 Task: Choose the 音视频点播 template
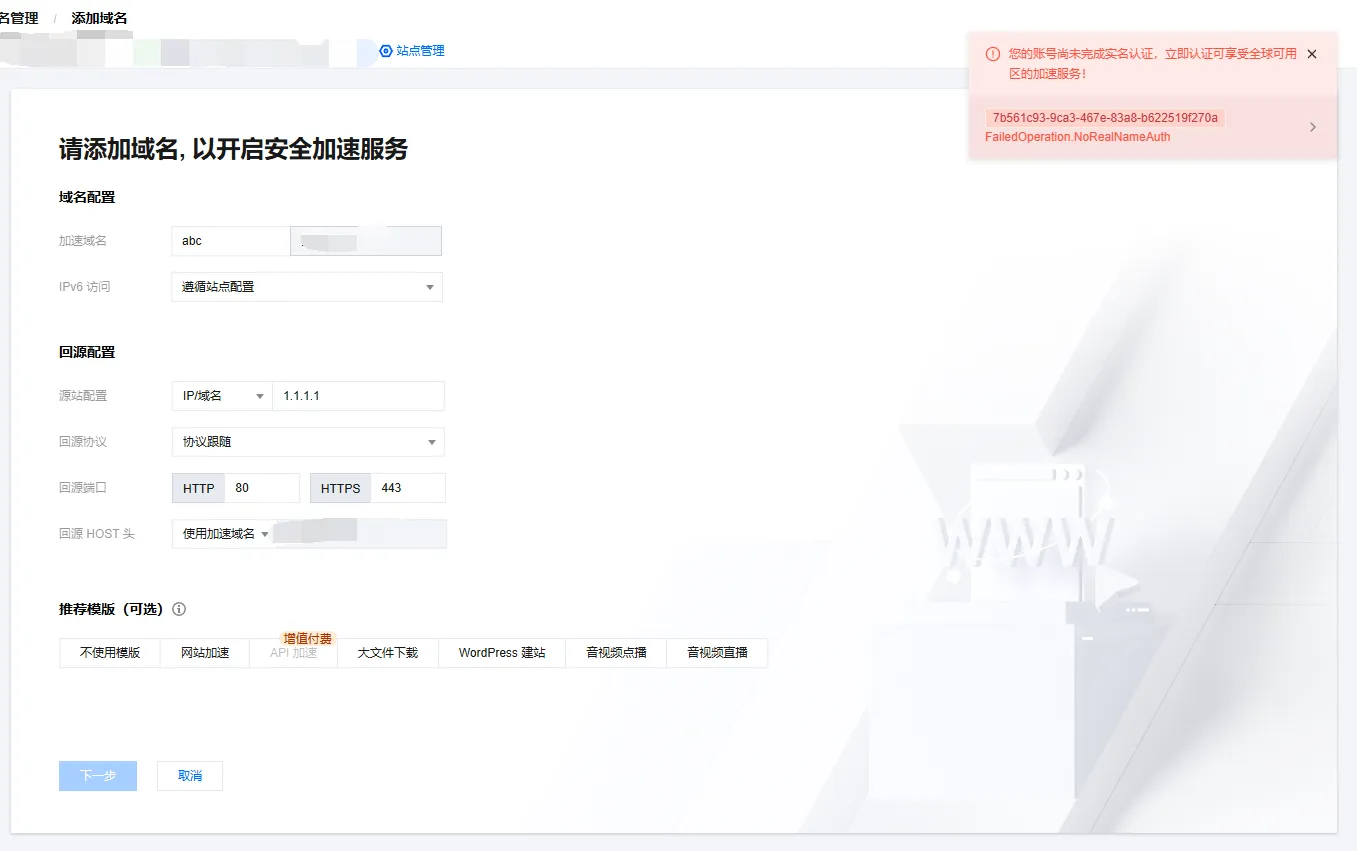[616, 653]
